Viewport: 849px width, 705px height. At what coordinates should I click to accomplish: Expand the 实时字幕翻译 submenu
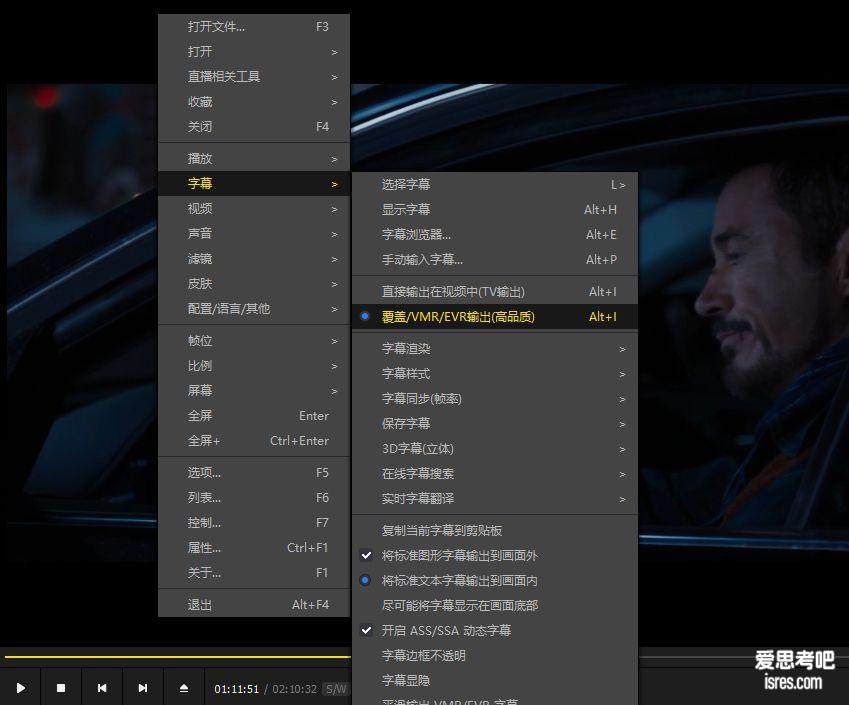pos(495,498)
